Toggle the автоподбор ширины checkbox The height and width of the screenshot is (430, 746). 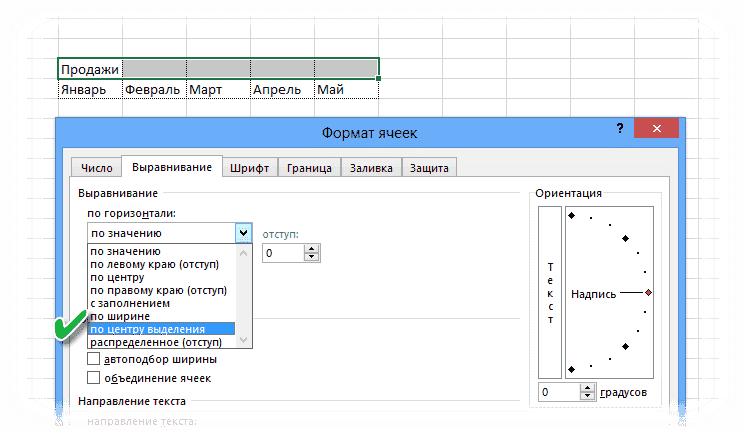coord(94,358)
